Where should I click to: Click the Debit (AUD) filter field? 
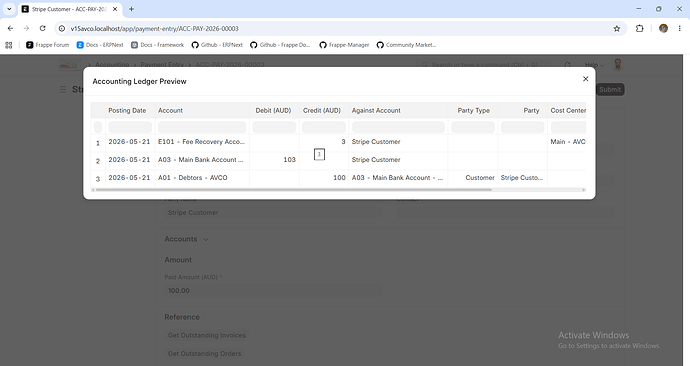pyautogui.click(x=274, y=127)
